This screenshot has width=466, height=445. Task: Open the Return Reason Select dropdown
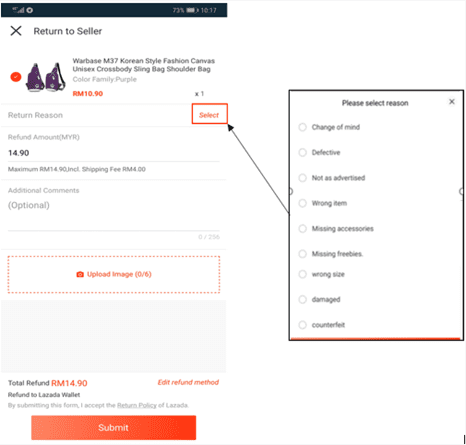(x=209, y=114)
